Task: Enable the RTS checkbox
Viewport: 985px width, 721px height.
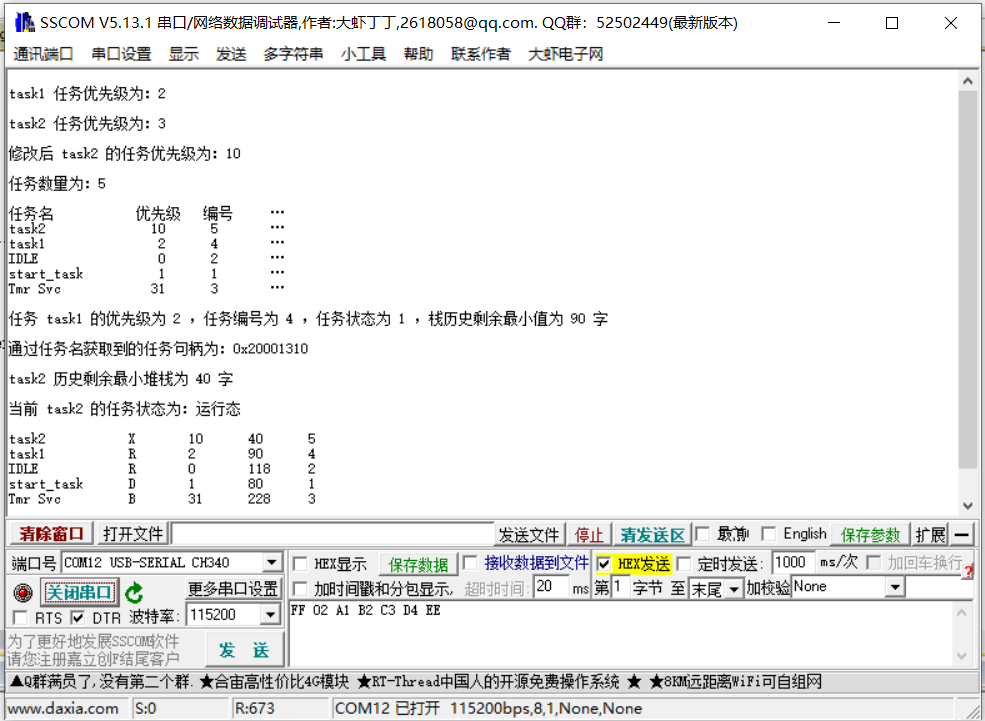Action: click(x=19, y=617)
